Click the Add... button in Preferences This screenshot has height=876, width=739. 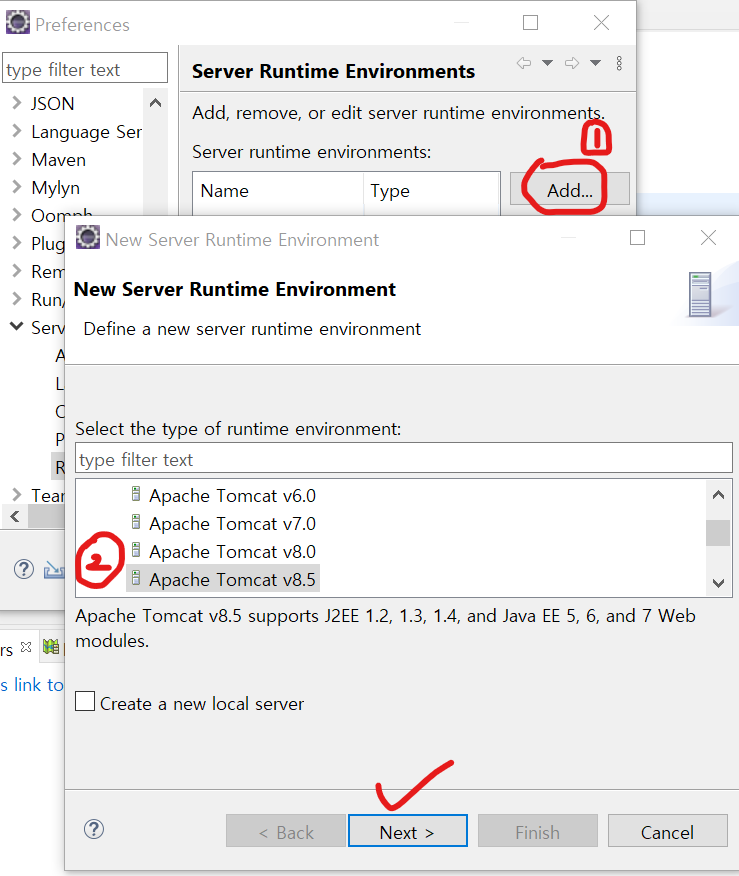(x=570, y=189)
